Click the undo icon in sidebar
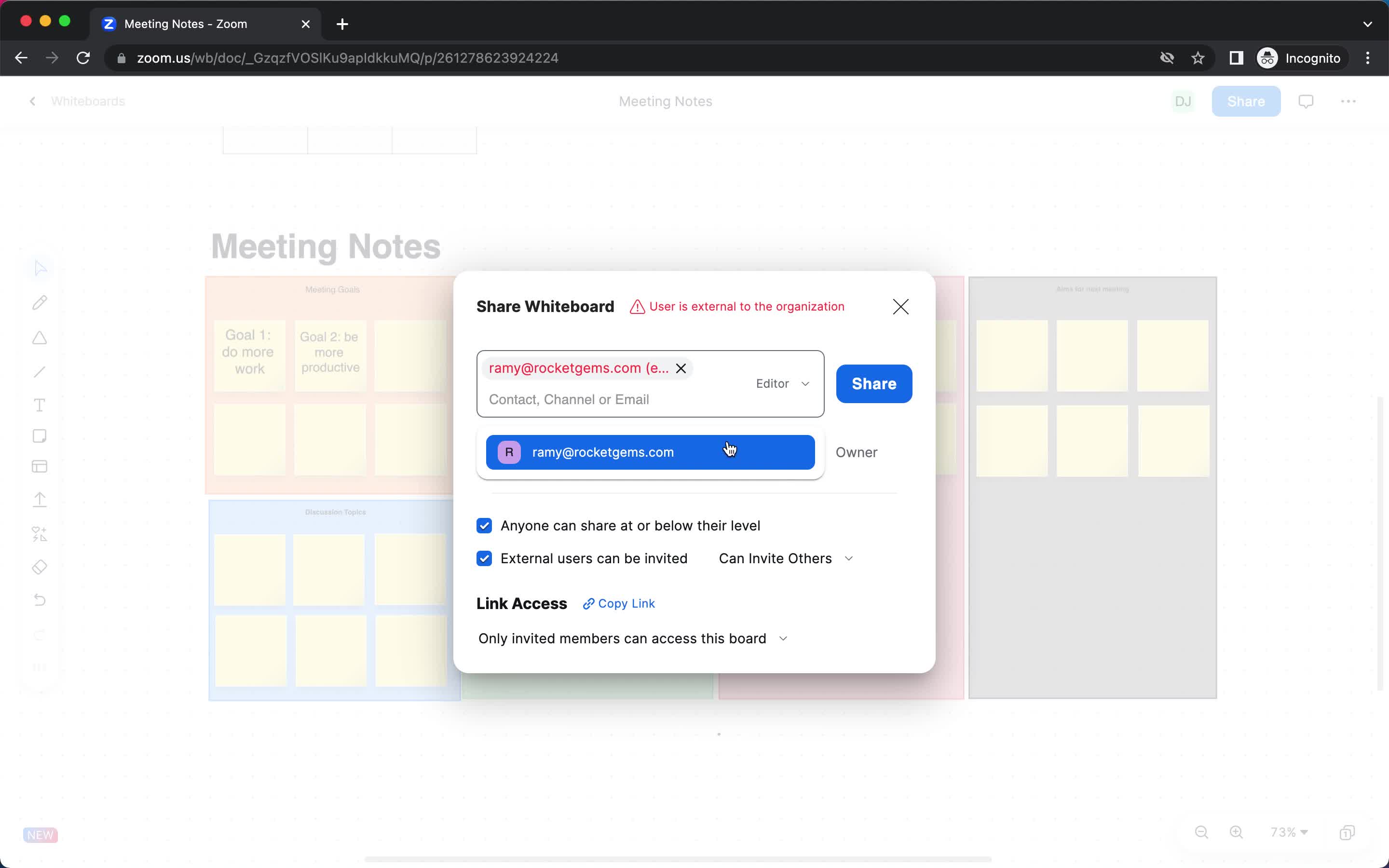This screenshot has height=868, width=1389. [x=40, y=600]
